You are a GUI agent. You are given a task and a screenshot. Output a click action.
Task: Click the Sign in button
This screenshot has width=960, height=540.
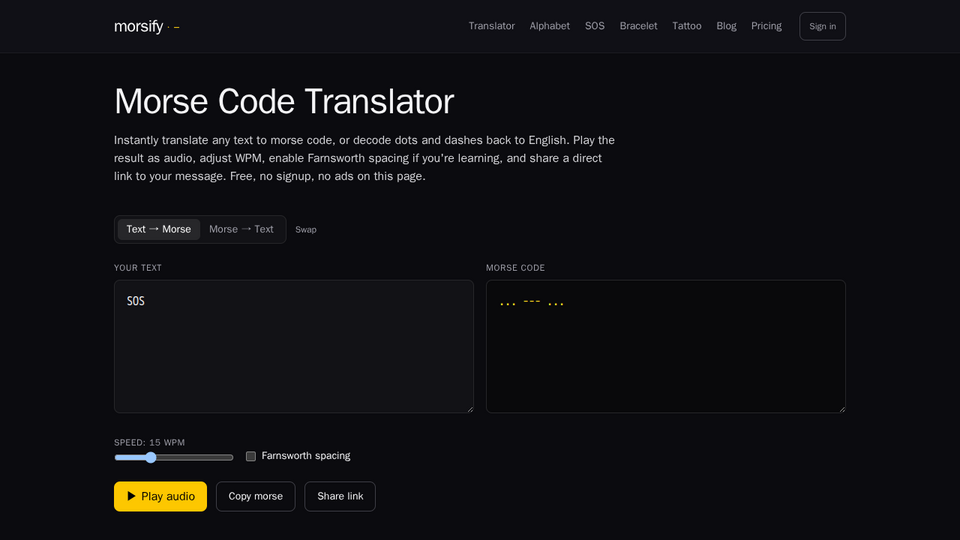[x=822, y=26]
